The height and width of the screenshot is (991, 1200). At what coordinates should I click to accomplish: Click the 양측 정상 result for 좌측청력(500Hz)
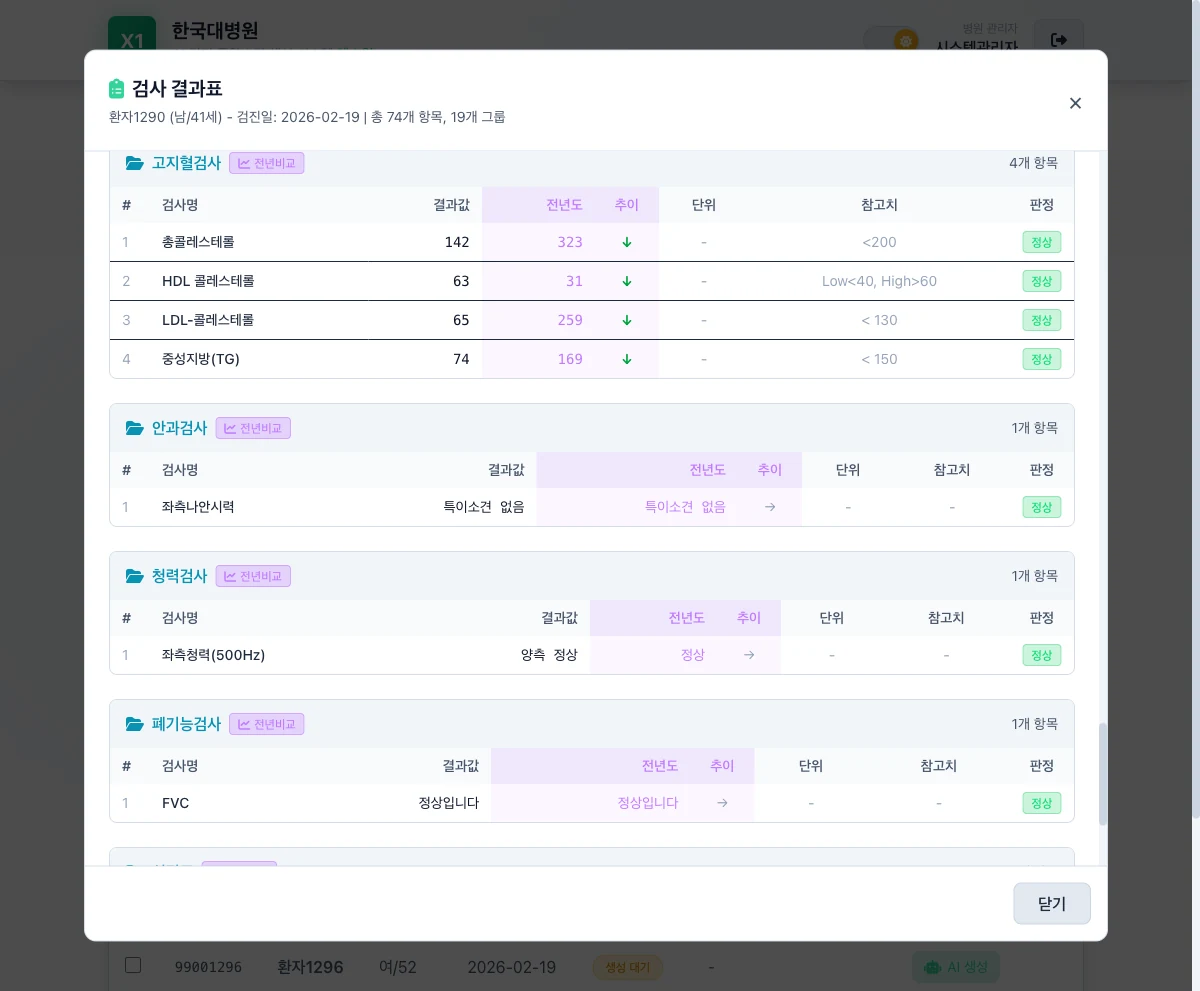pyautogui.click(x=549, y=655)
